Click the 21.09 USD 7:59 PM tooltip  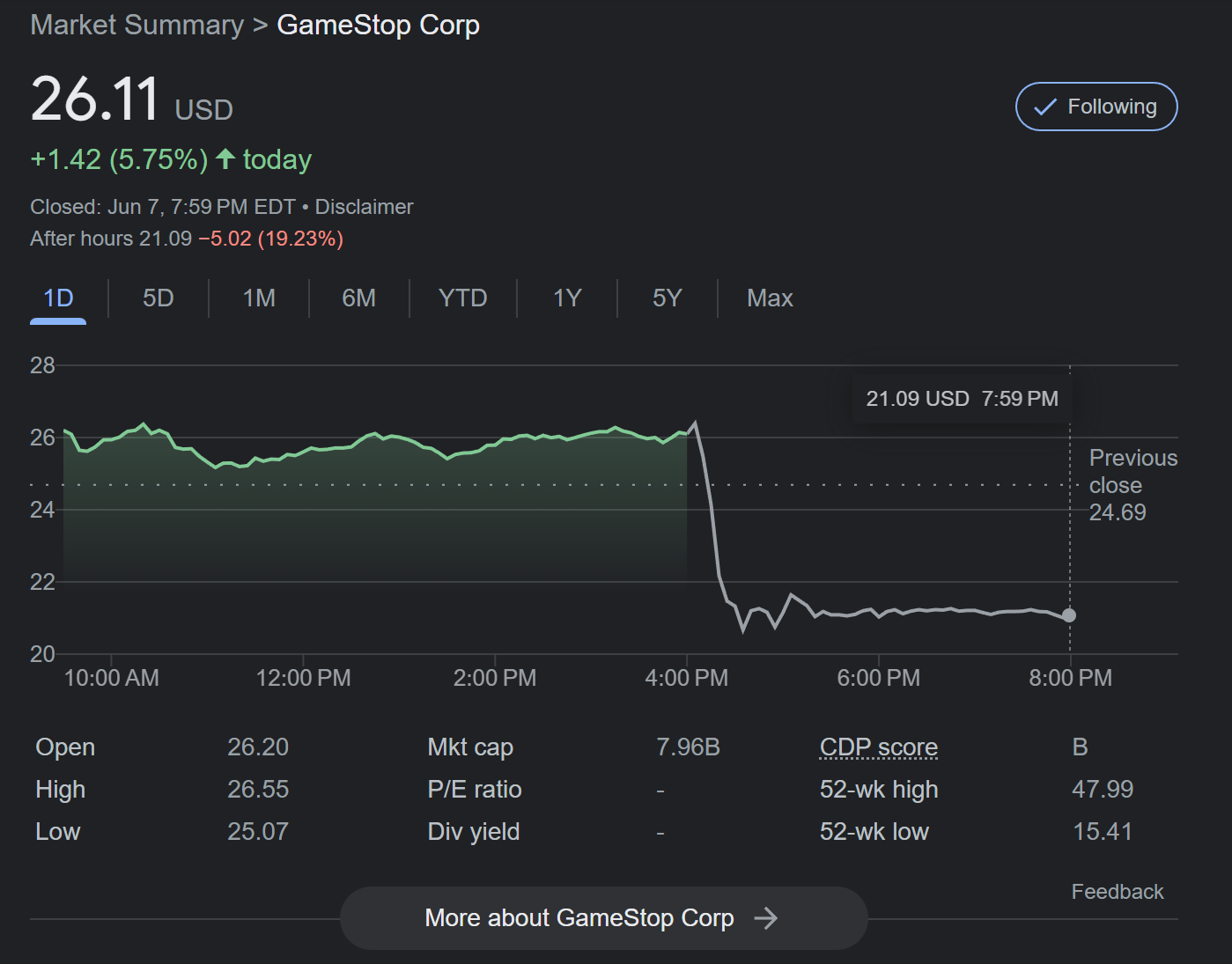tap(962, 399)
